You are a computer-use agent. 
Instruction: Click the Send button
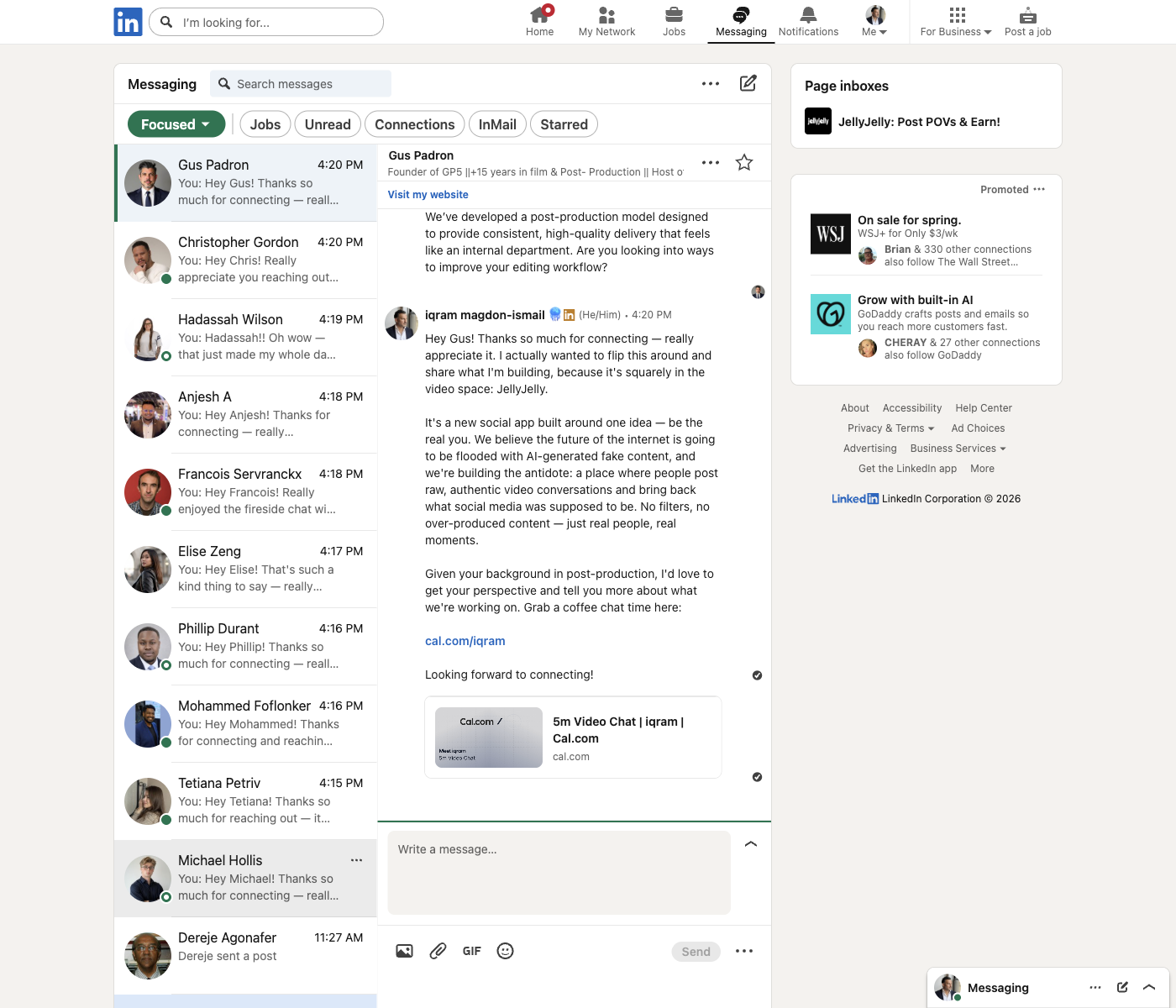point(696,952)
